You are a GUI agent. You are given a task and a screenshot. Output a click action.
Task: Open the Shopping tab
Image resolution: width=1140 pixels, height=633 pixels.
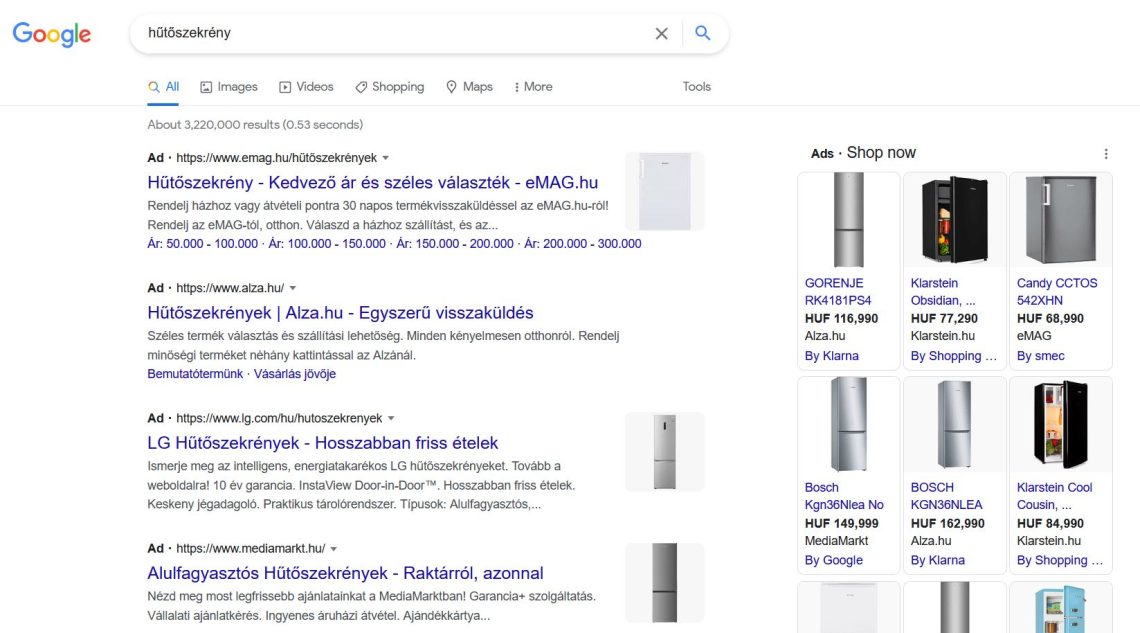coord(390,87)
